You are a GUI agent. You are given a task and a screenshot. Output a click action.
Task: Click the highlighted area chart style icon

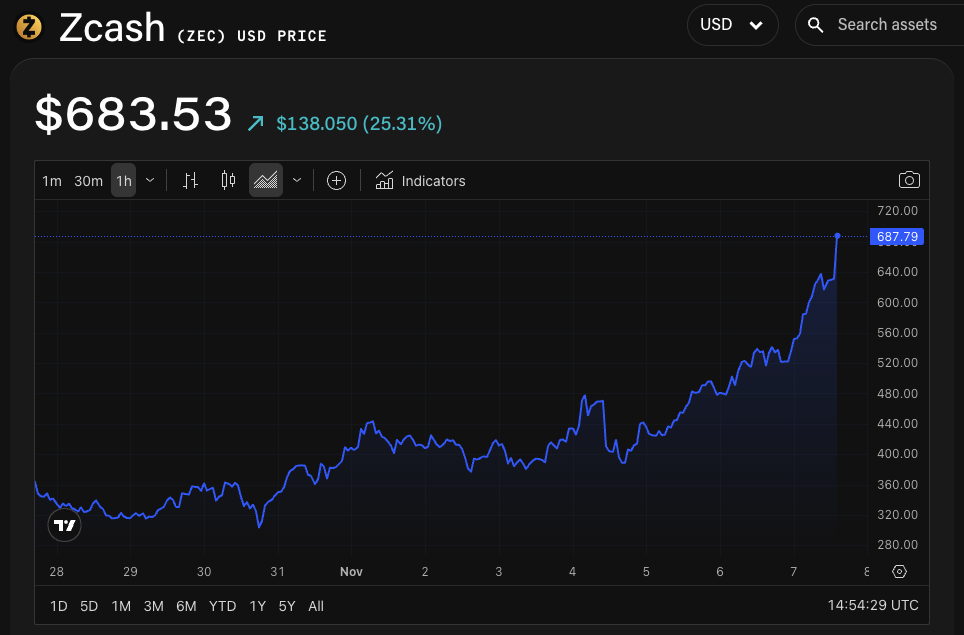click(265, 180)
